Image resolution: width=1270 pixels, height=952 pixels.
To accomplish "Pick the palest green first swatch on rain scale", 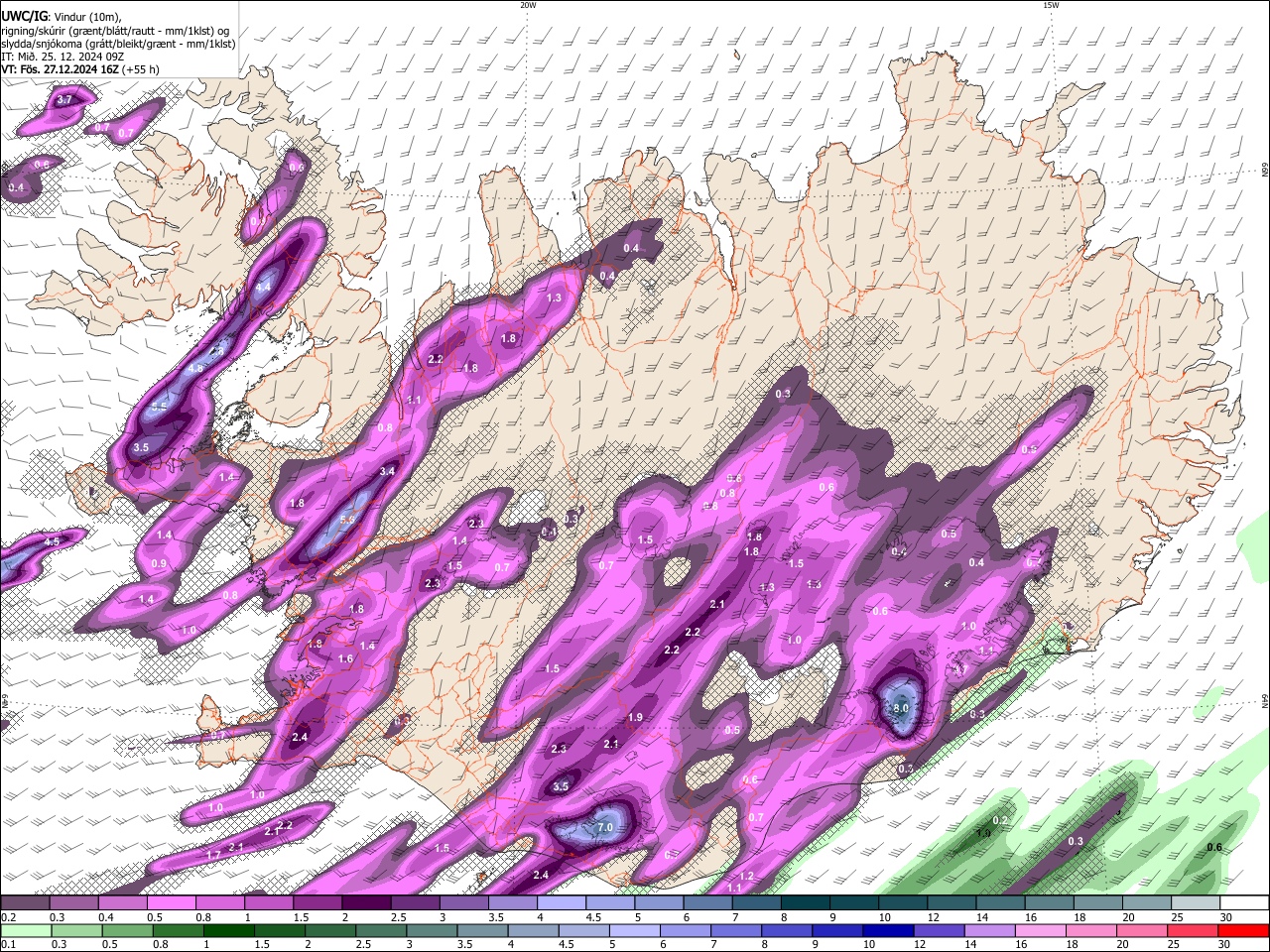I will 26,930.
